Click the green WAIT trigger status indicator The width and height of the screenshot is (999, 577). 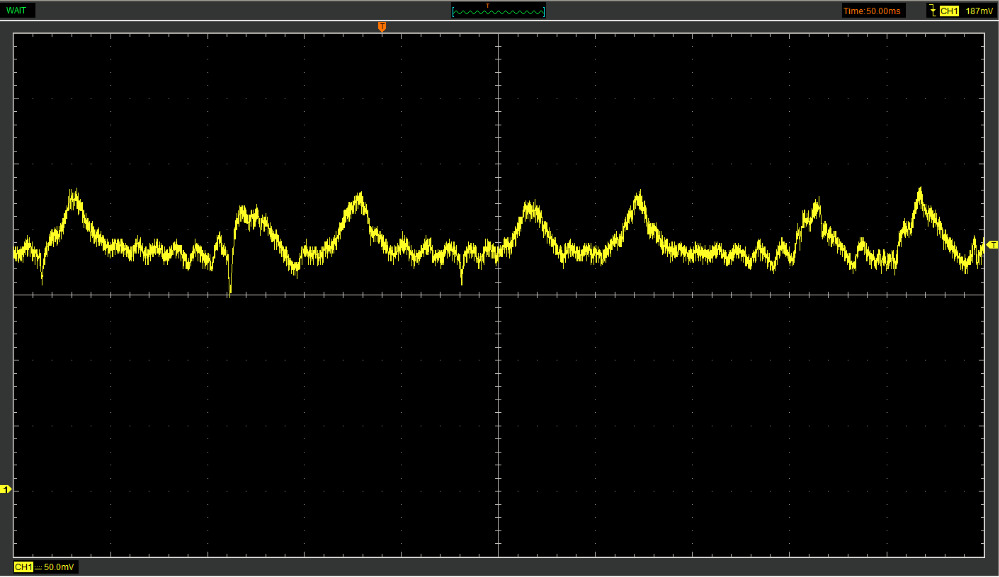[17, 10]
